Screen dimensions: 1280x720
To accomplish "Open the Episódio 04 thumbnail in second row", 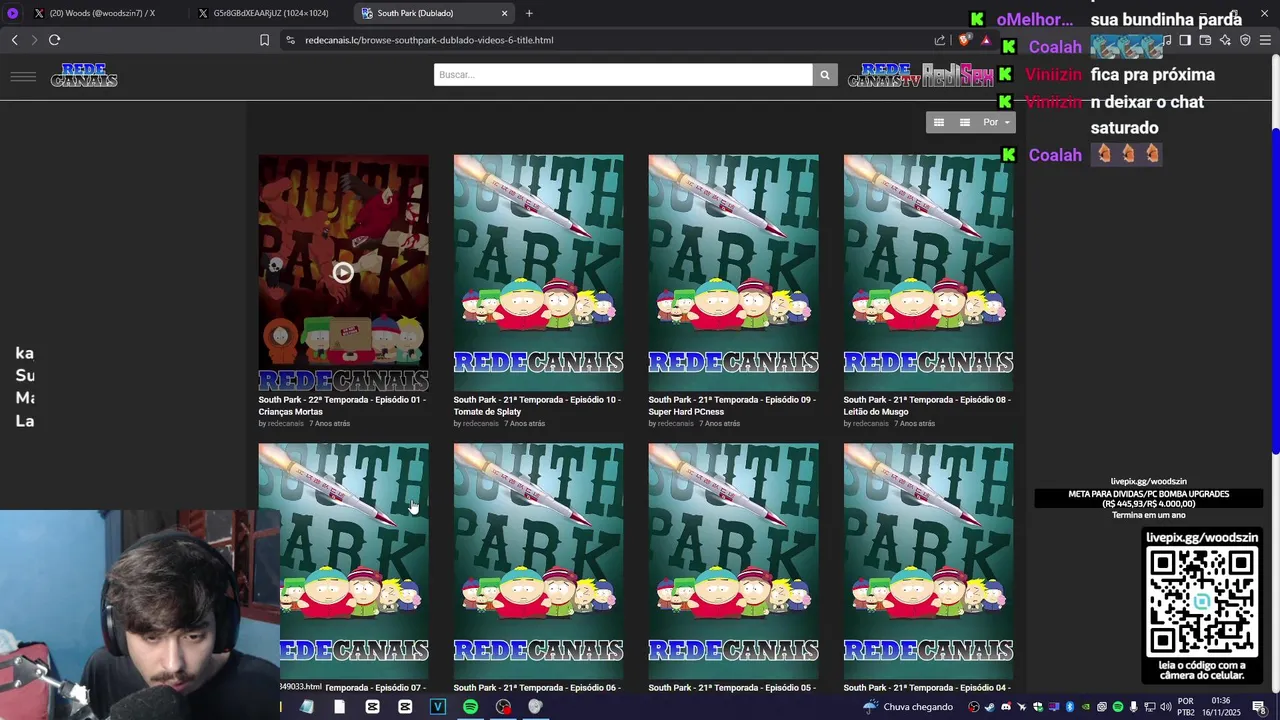I will click(928, 560).
